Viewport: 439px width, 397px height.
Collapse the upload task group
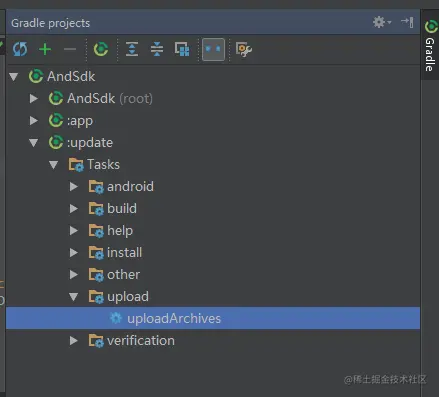pos(73,297)
